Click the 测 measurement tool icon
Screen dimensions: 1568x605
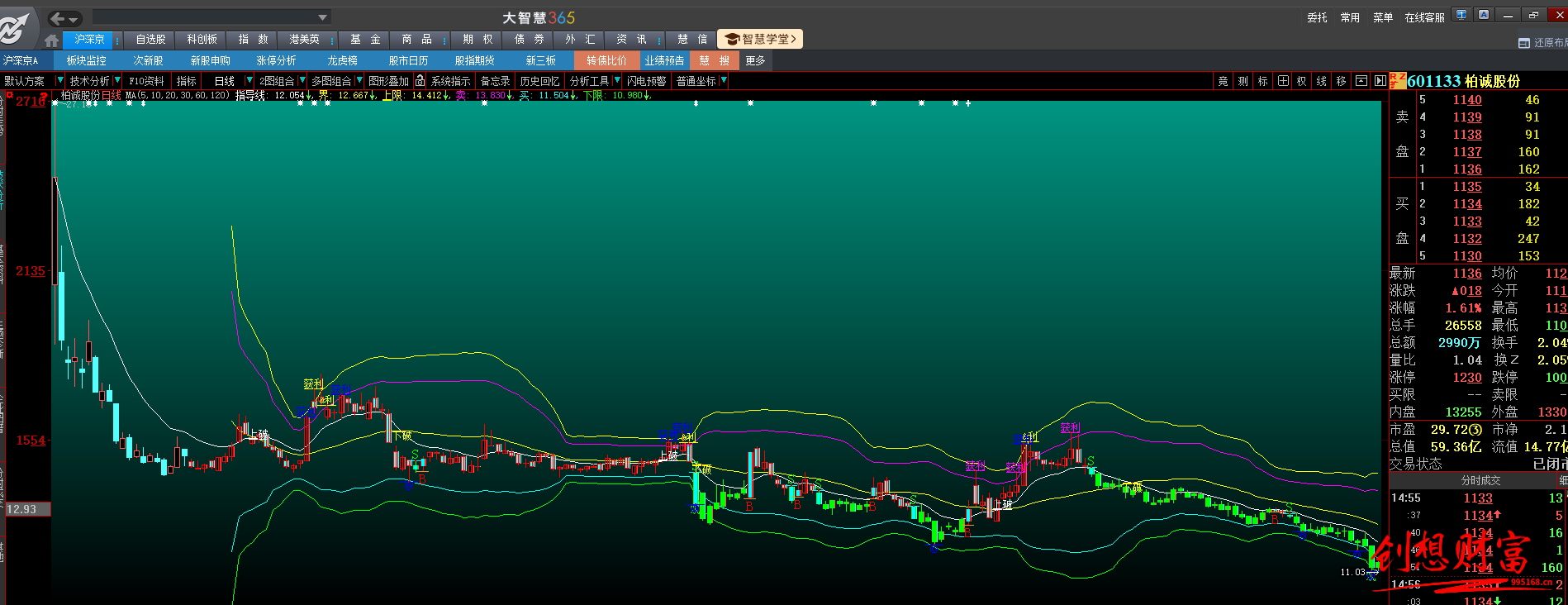click(x=1243, y=81)
